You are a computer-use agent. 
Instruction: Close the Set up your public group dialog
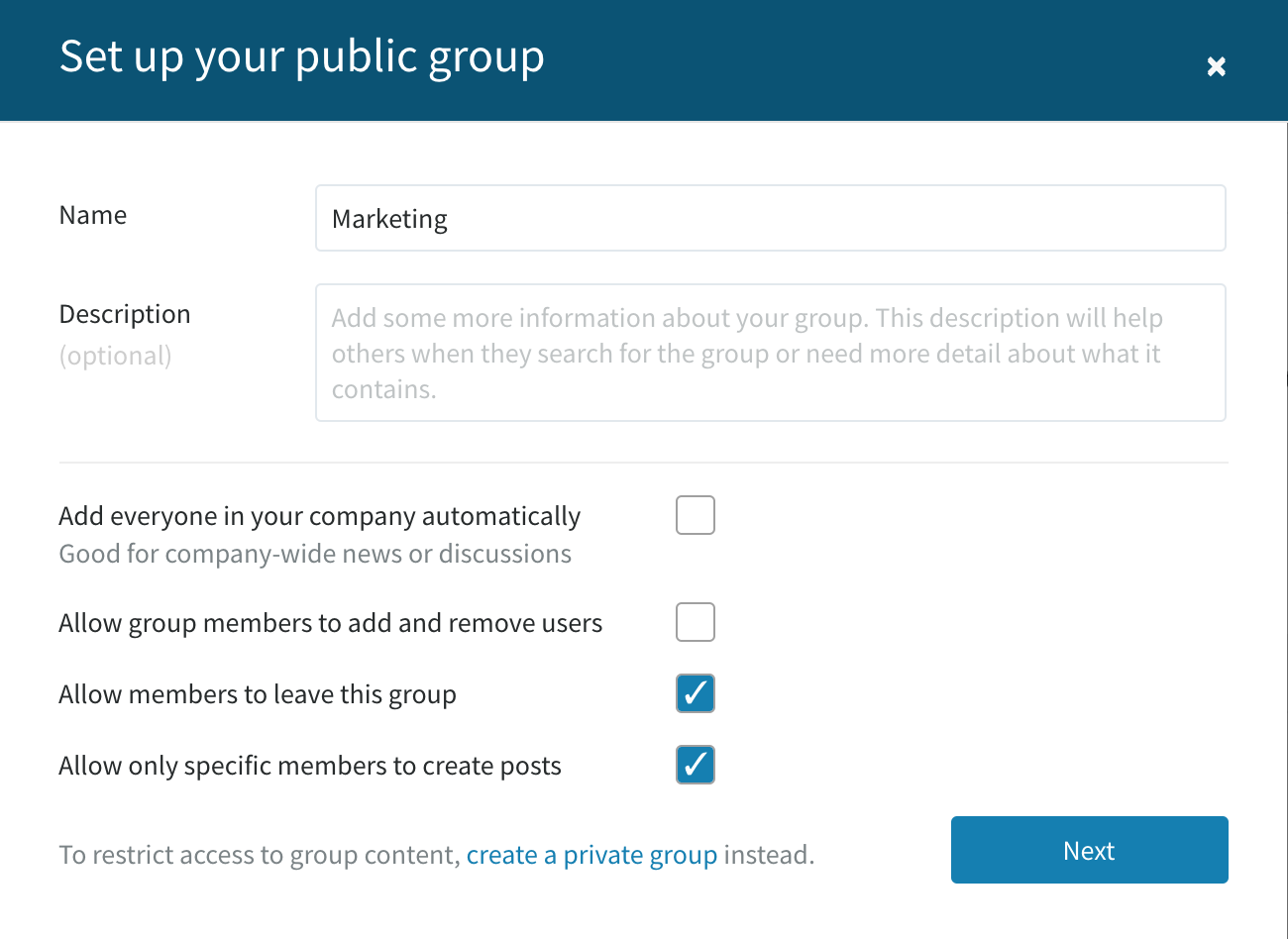1216,66
